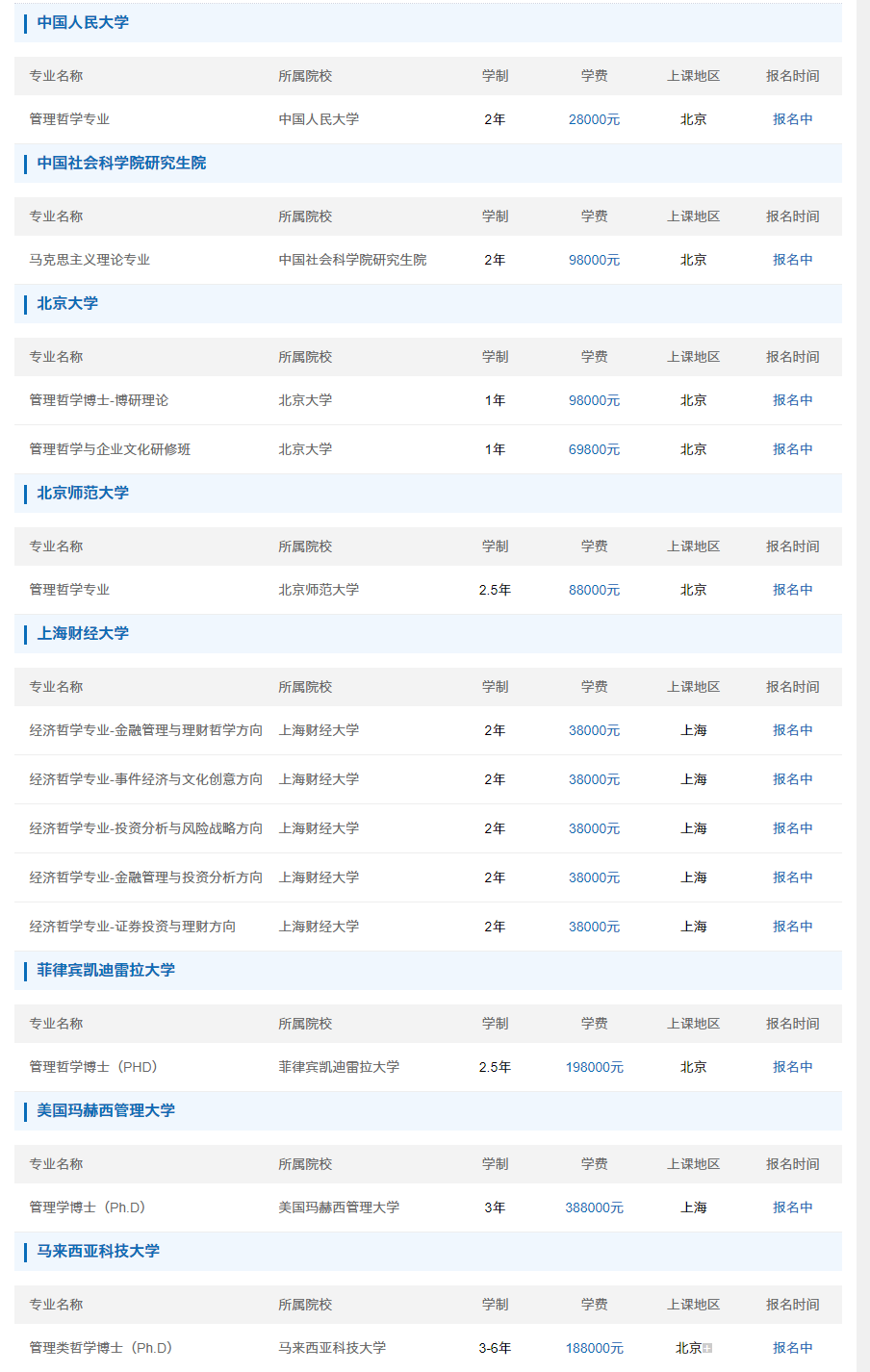The width and height of the screenshot is (870, 1372).
Task: Click 98000元 in the 管理哲学博士-博研理论 row
Action: coord(594,400)
